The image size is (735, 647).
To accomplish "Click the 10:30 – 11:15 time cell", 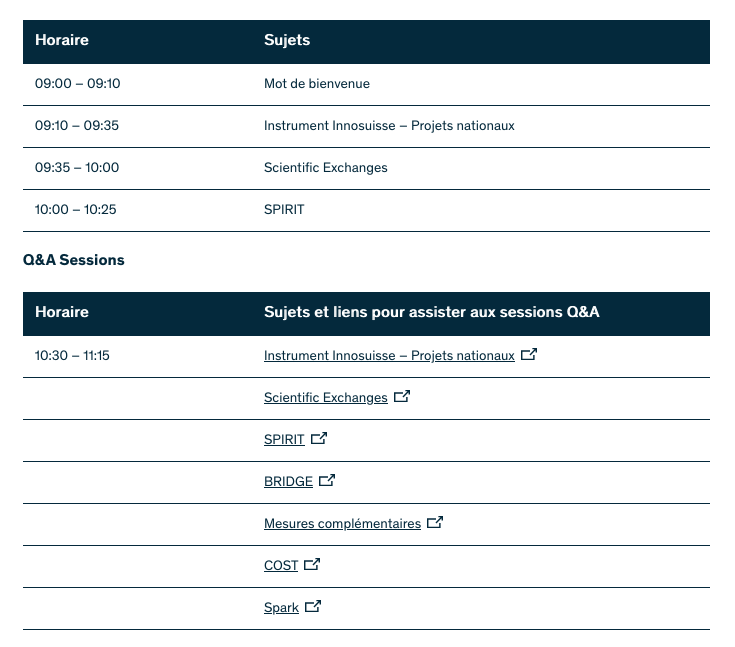I will (72, 356).
